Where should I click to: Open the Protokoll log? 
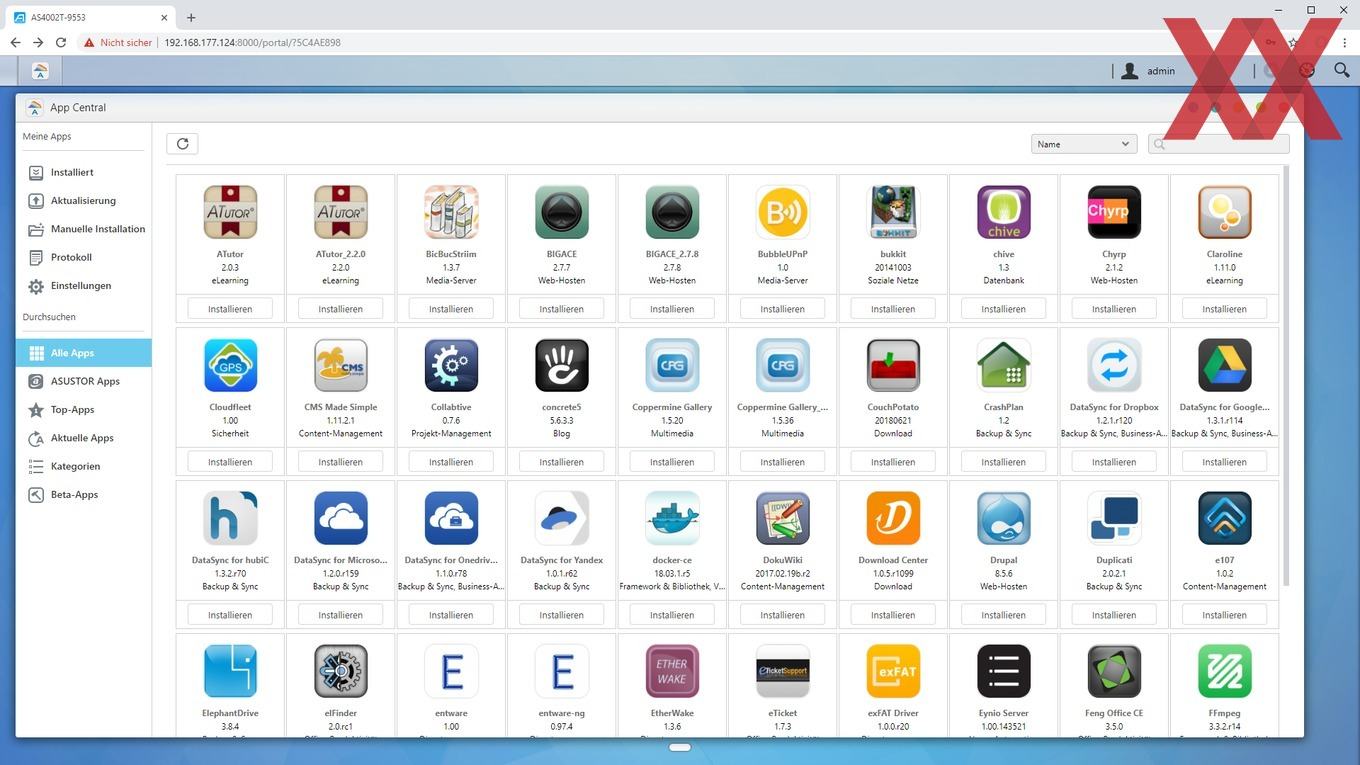click(x=83, y=257)
